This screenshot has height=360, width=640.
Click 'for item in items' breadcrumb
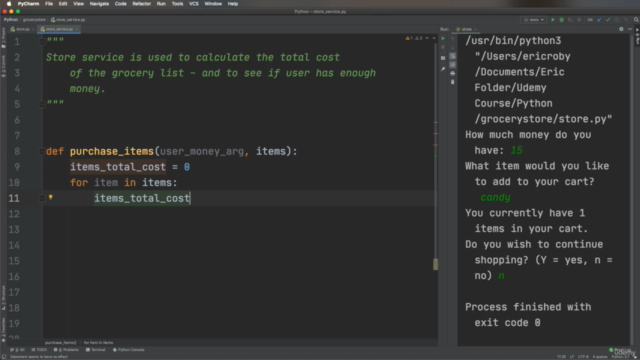[x=98, y=343]
